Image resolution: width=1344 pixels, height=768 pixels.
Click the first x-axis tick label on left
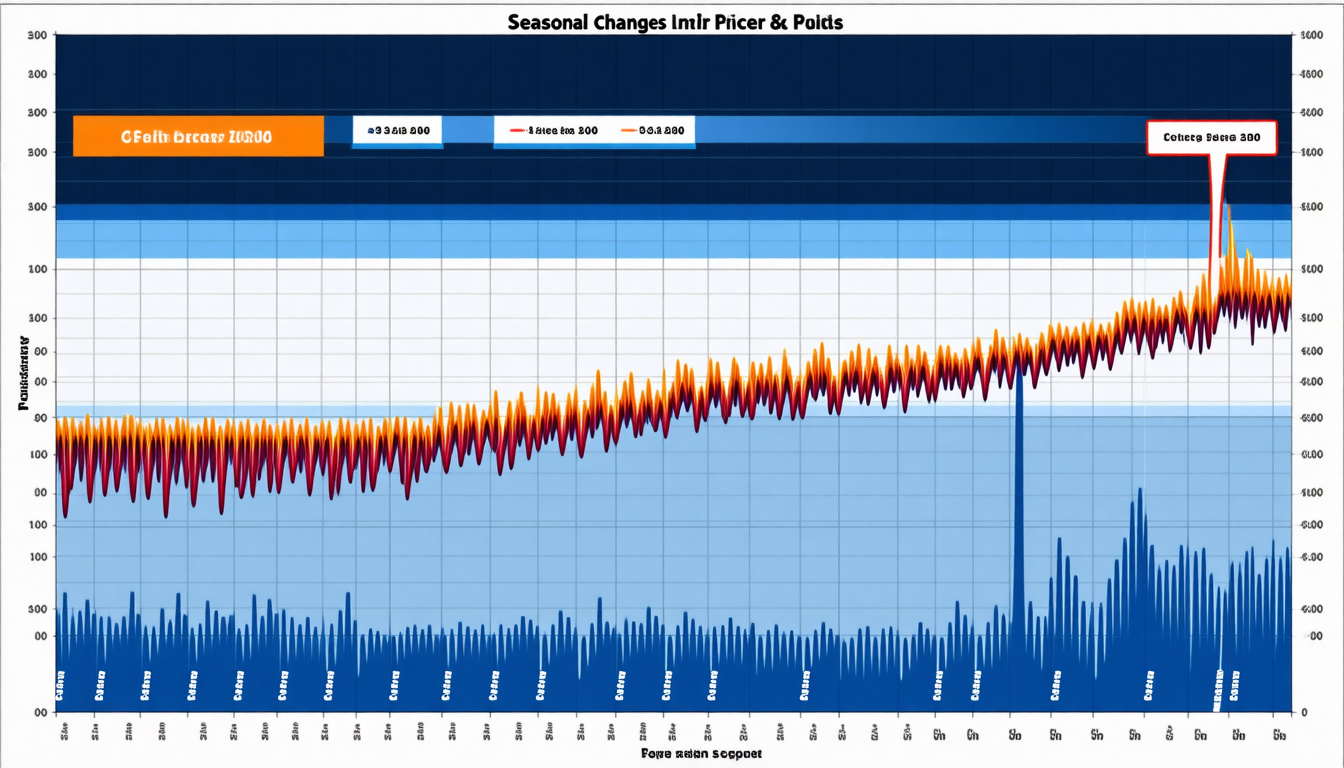(62, 734)
